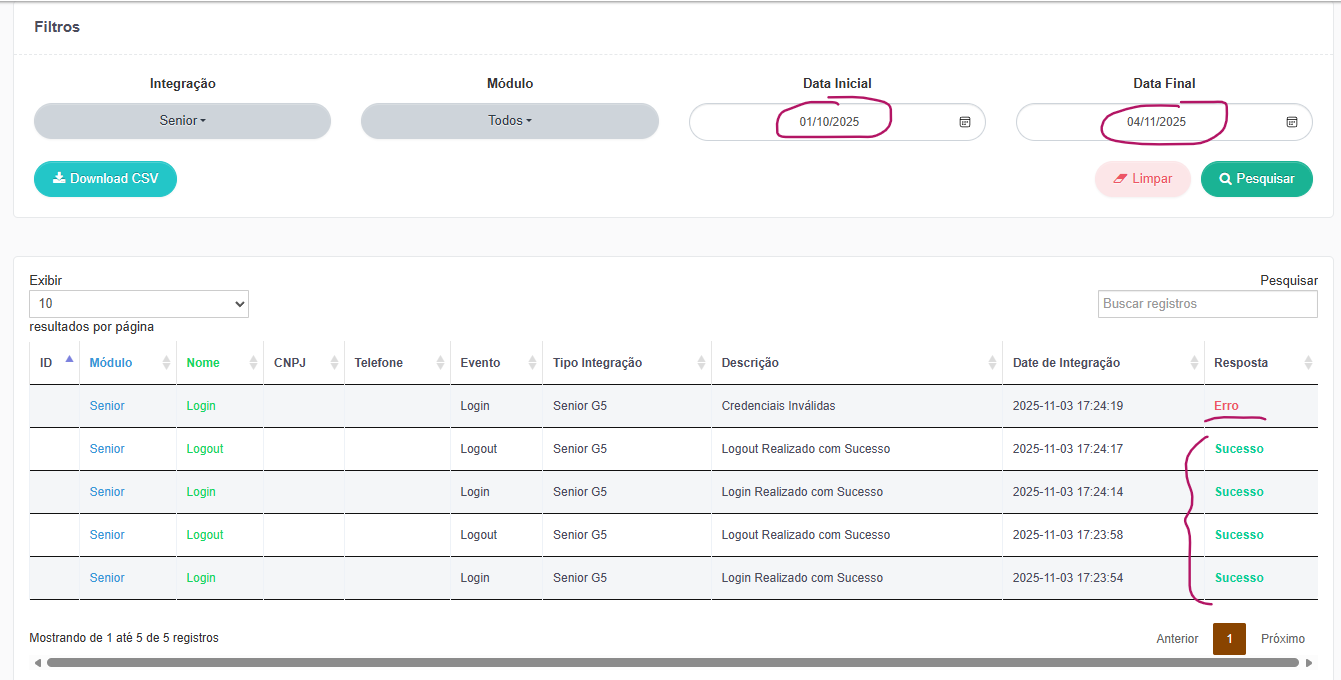
Task: Click sort arrows on Date de Integração column
Action: [x=1194, y=363]
